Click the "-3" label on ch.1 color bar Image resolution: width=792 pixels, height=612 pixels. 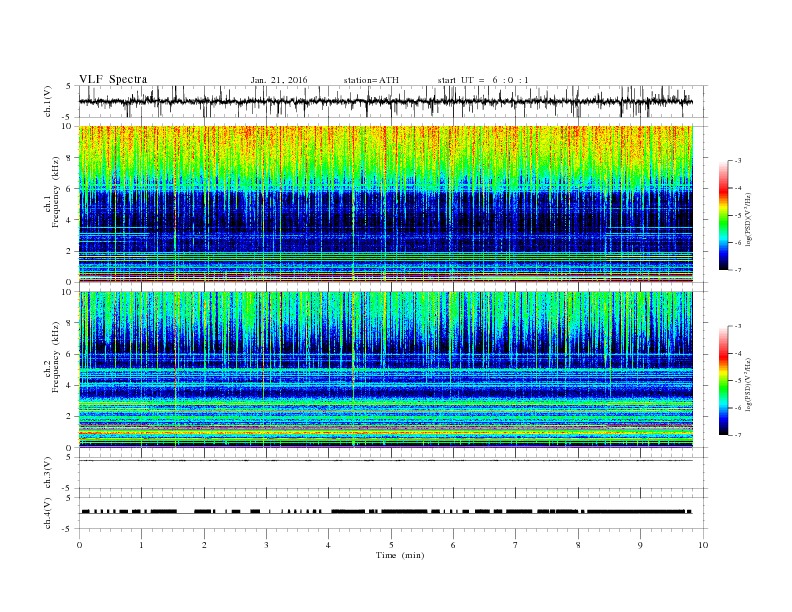tap(738, 161)
